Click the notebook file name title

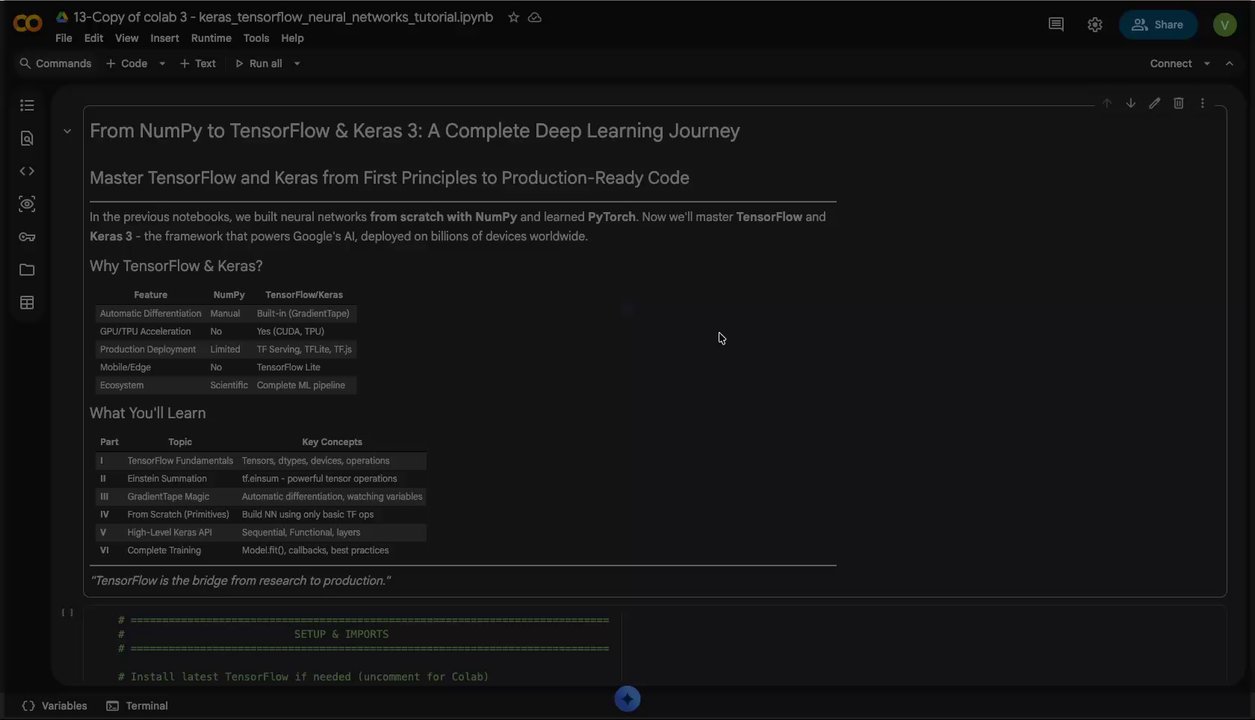(283, 17)
